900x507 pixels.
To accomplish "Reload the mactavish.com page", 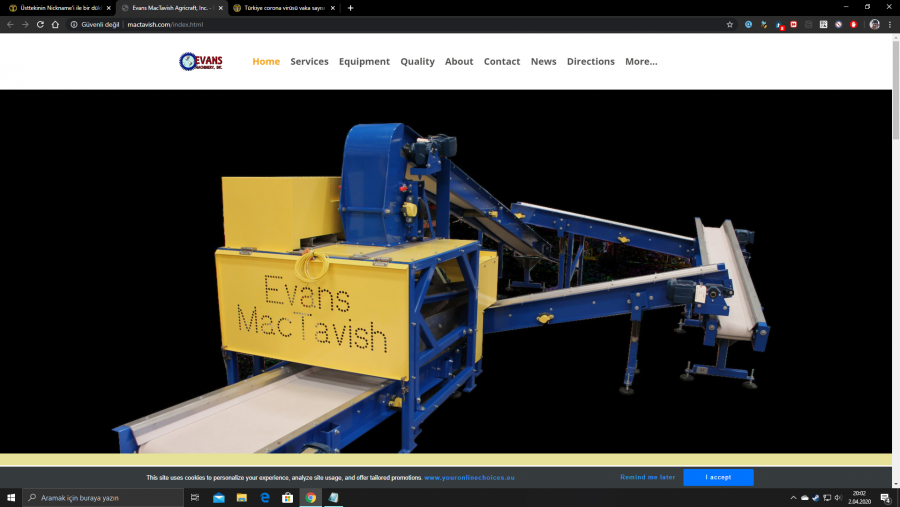I will [40, 24].
